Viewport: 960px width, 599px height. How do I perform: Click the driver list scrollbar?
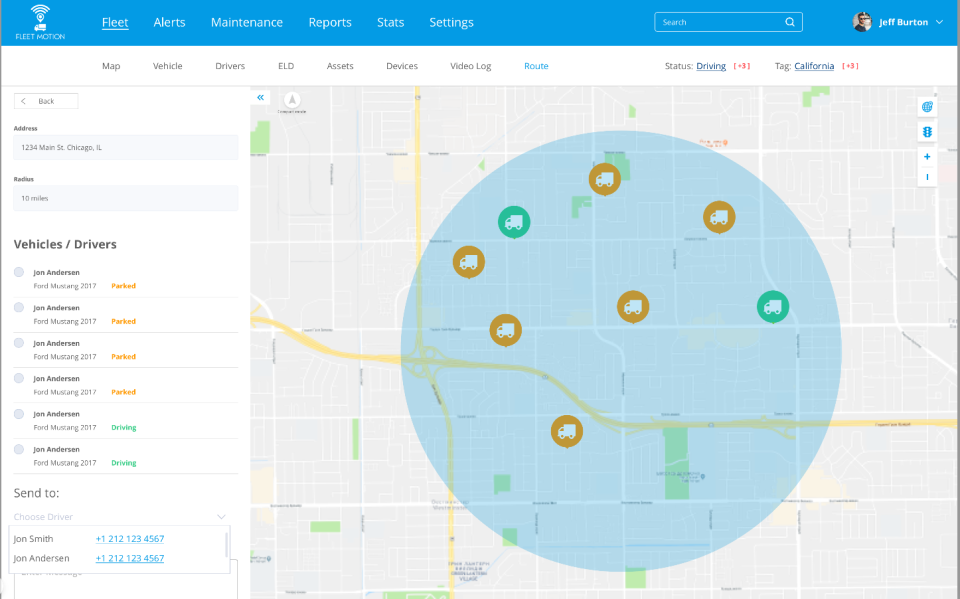coord(227,545)
